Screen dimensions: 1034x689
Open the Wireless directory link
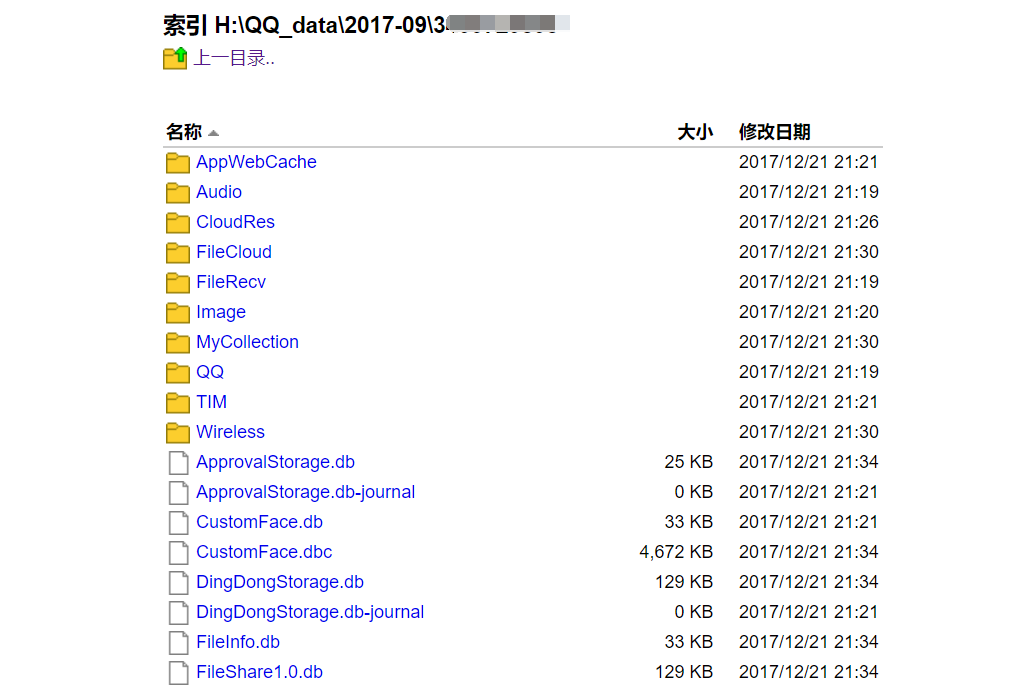point(230,432)
